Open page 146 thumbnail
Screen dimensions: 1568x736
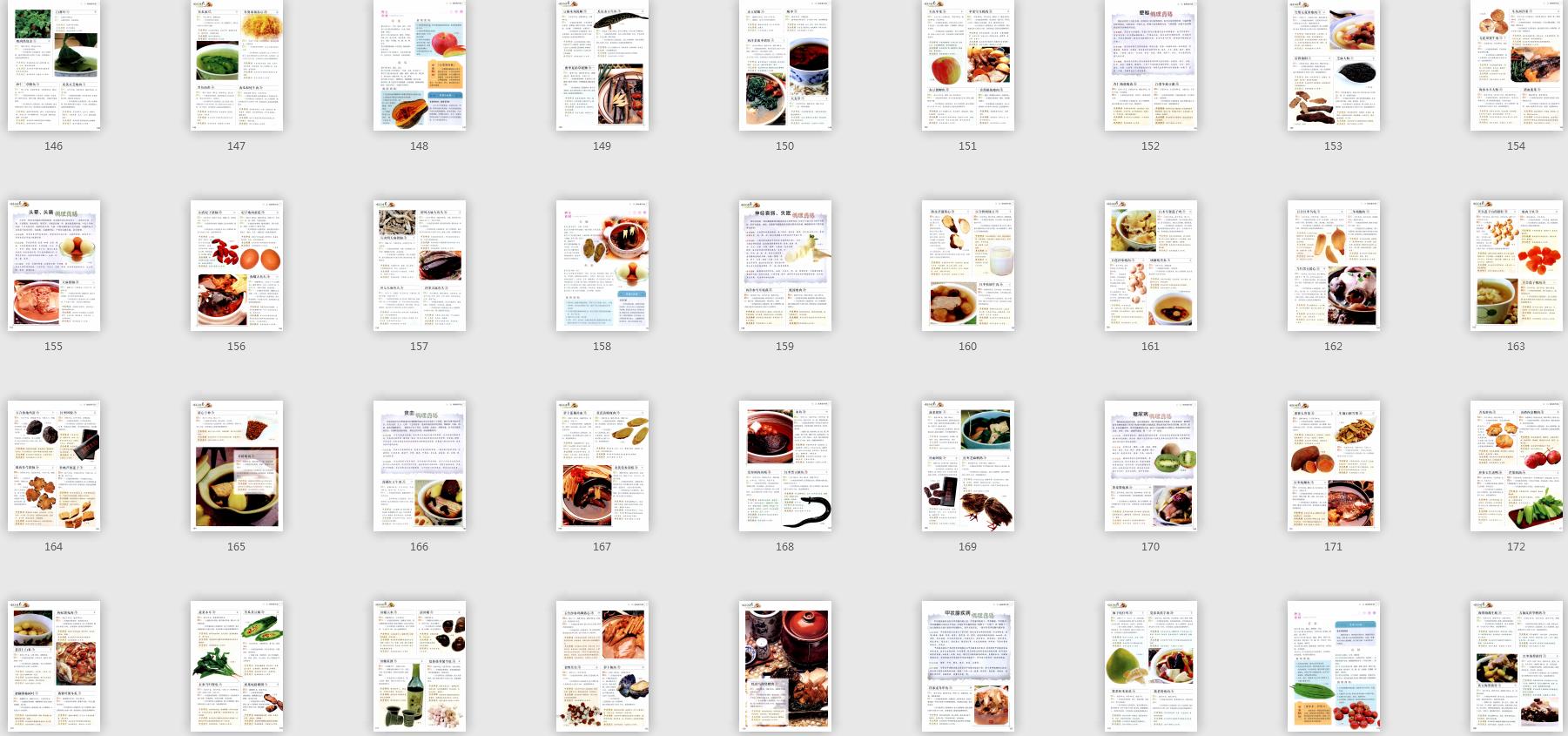(54, 65)
